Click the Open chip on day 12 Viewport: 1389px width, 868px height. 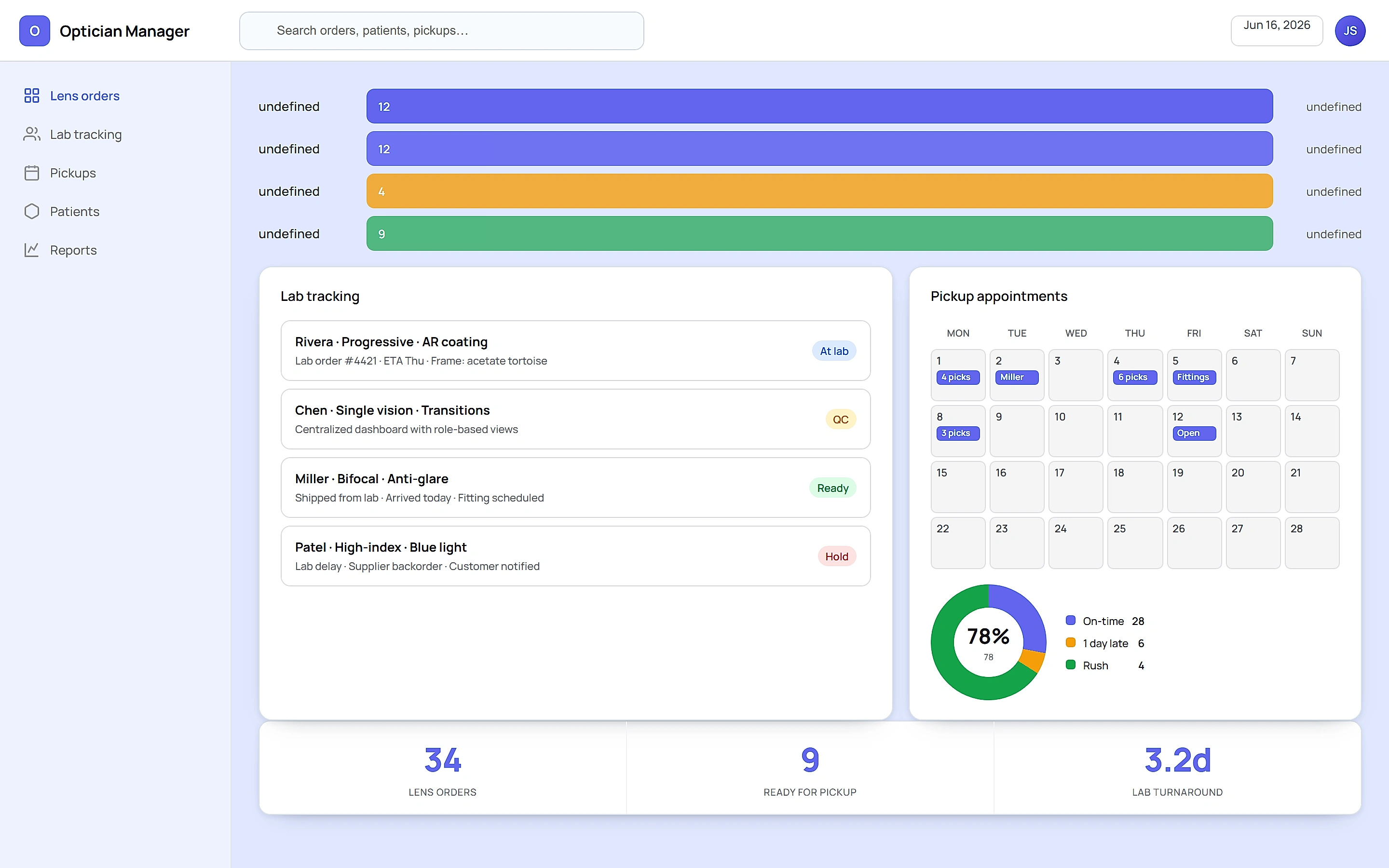pyautogui.click(x=1194, y=434)
